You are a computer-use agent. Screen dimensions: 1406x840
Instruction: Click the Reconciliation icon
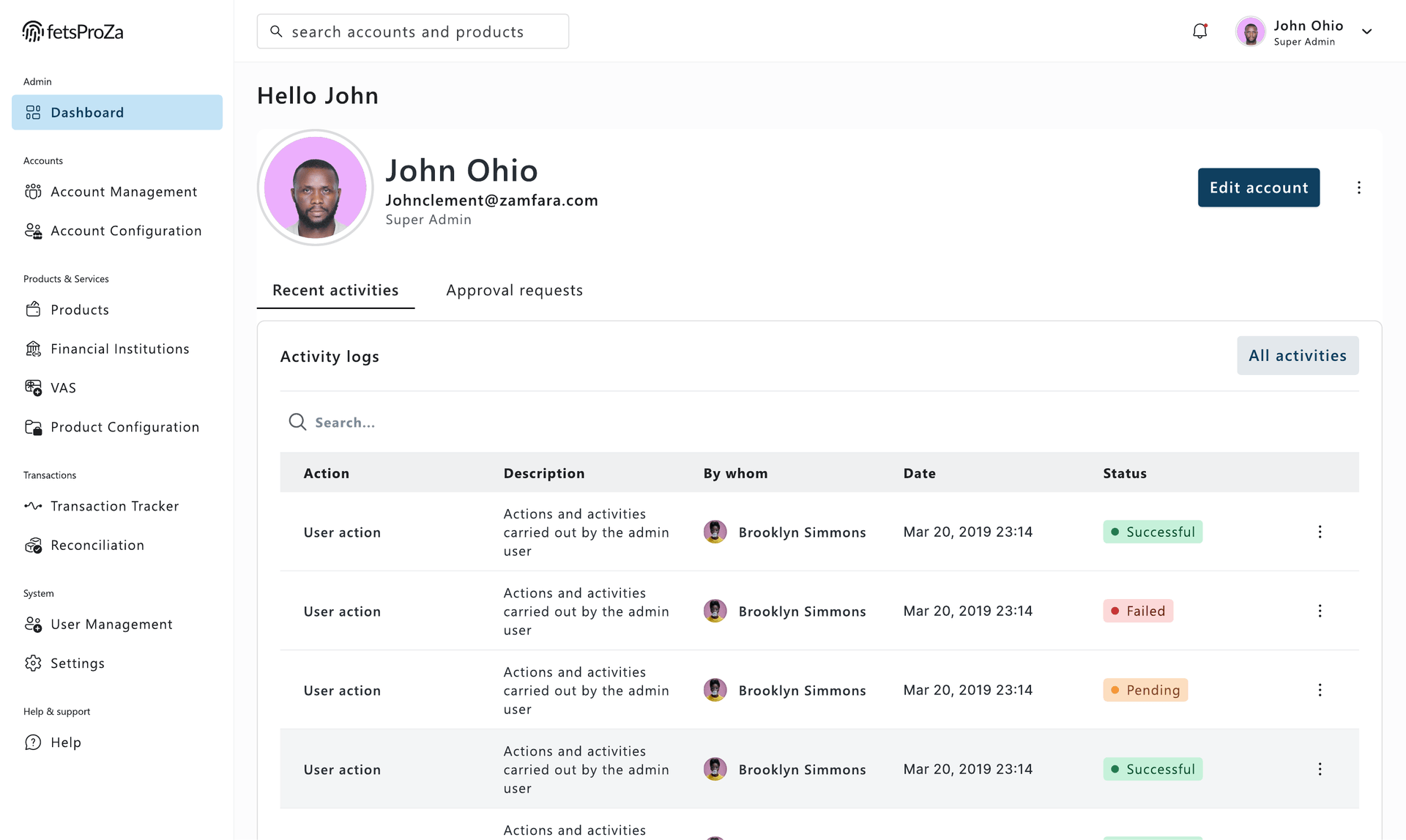coord(33,545)
